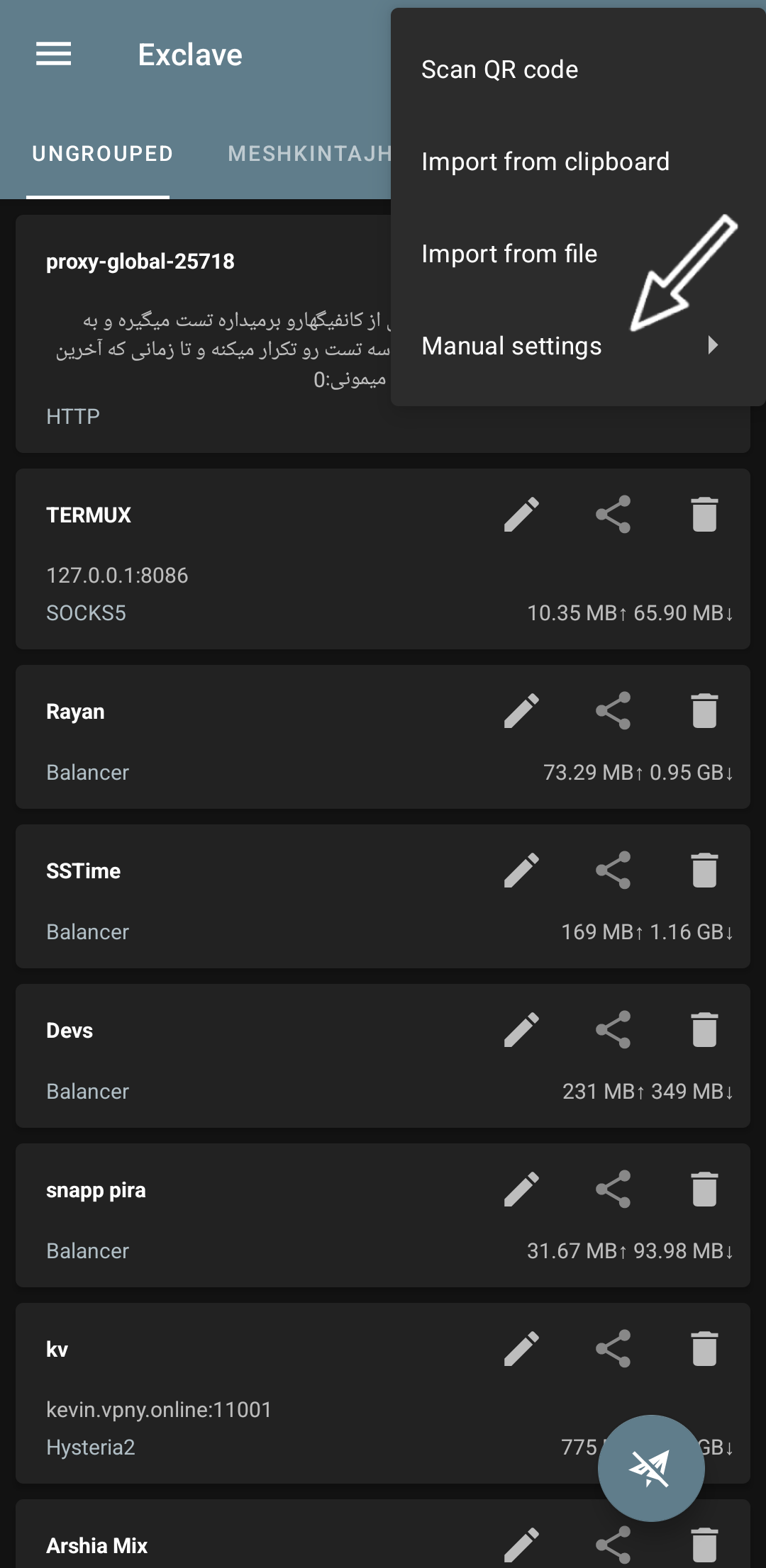Edit the TERMUX proxy profile
Image resolution: width=766 pixels, height=1568 pixels.
[x=521, y=514]
